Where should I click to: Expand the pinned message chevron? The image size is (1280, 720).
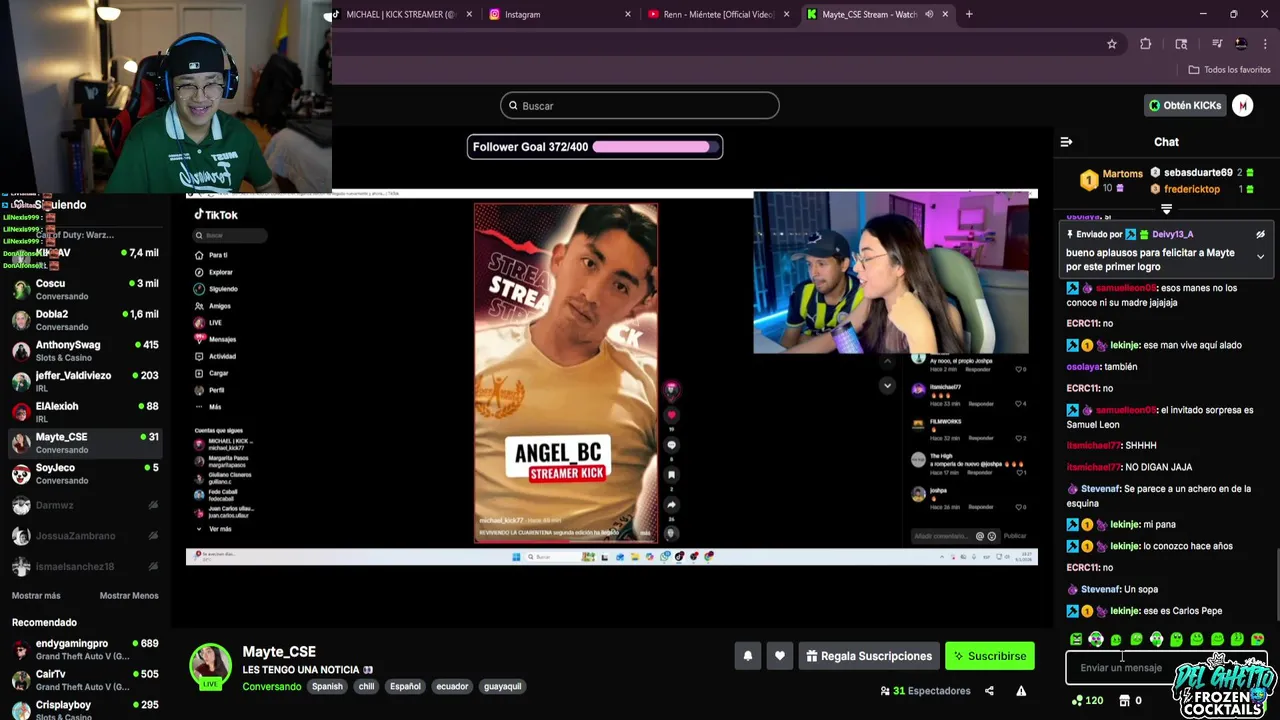point(1260,257)
